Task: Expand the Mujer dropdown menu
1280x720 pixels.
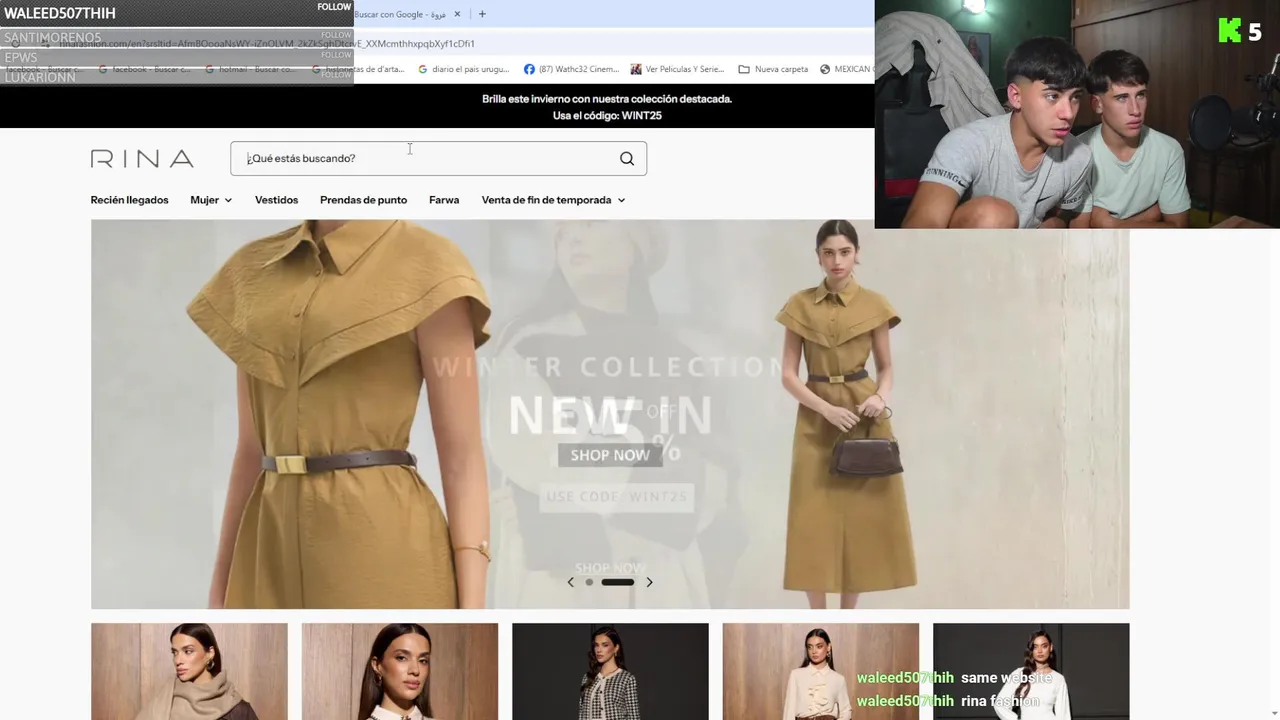Action: click(x=211, y=200)
